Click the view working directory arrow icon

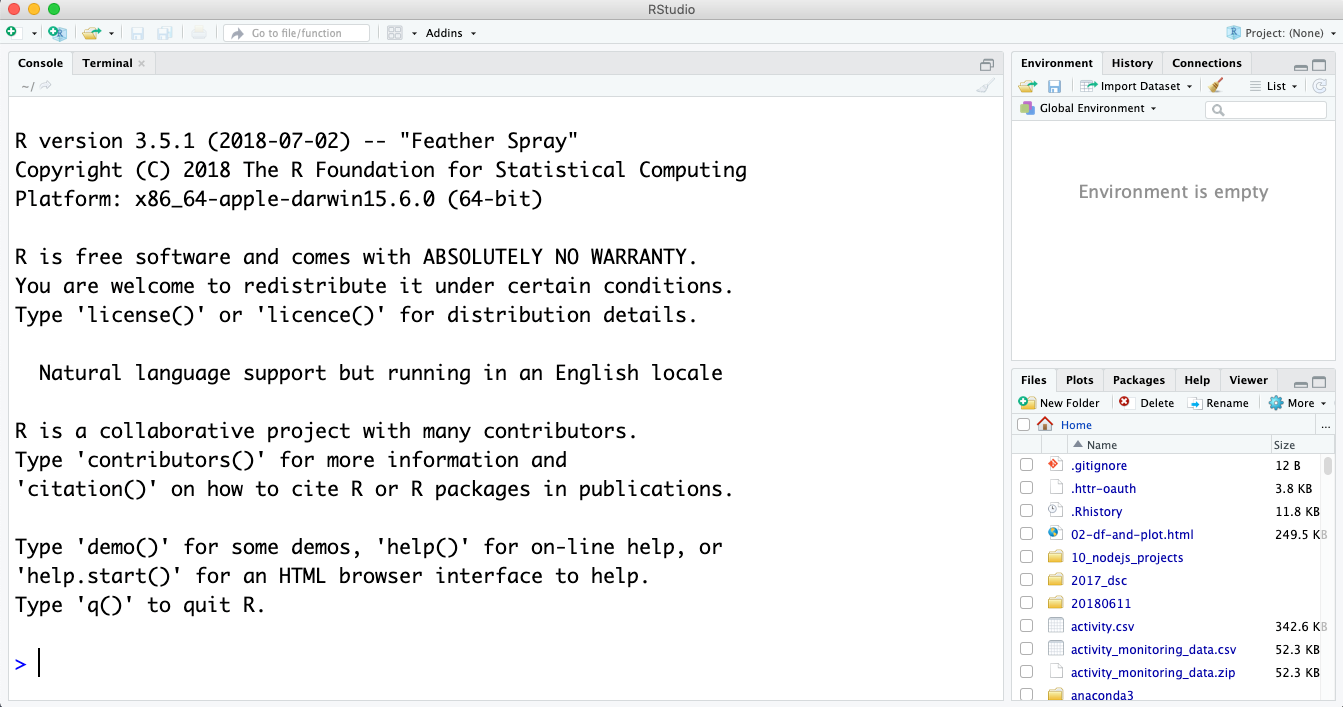45,86
